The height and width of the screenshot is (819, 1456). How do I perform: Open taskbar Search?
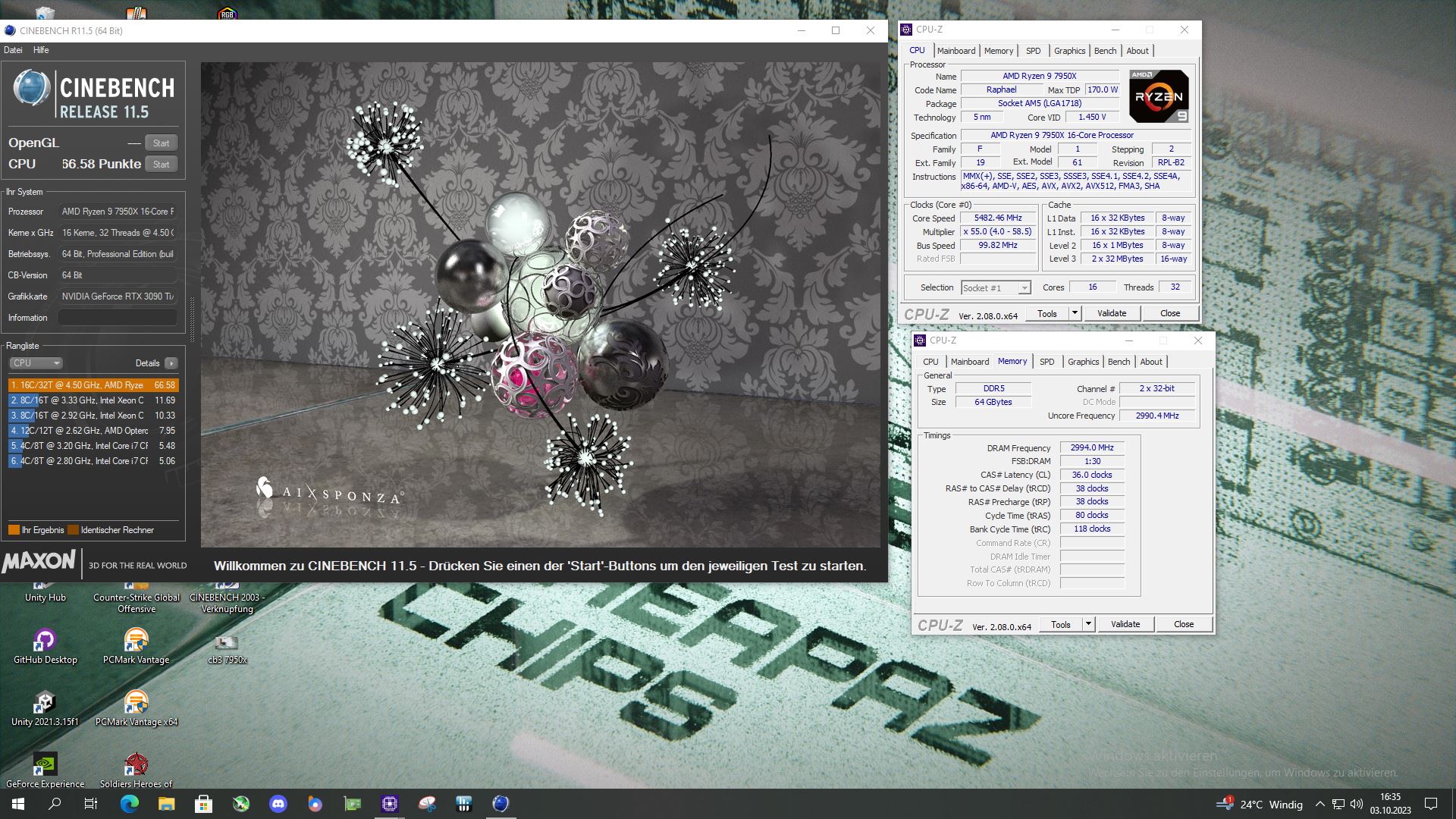click(55, 804)
